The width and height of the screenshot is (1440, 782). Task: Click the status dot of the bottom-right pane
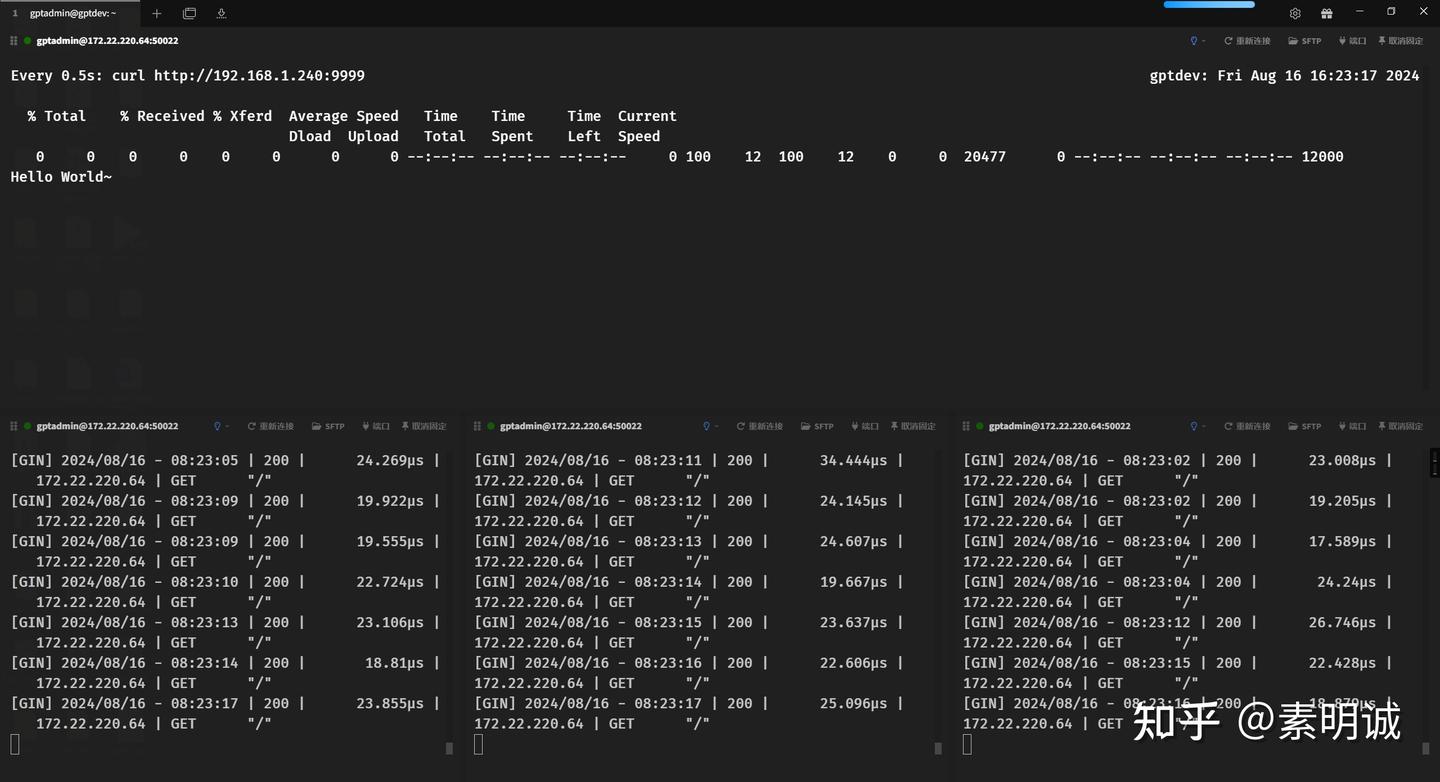980,426
